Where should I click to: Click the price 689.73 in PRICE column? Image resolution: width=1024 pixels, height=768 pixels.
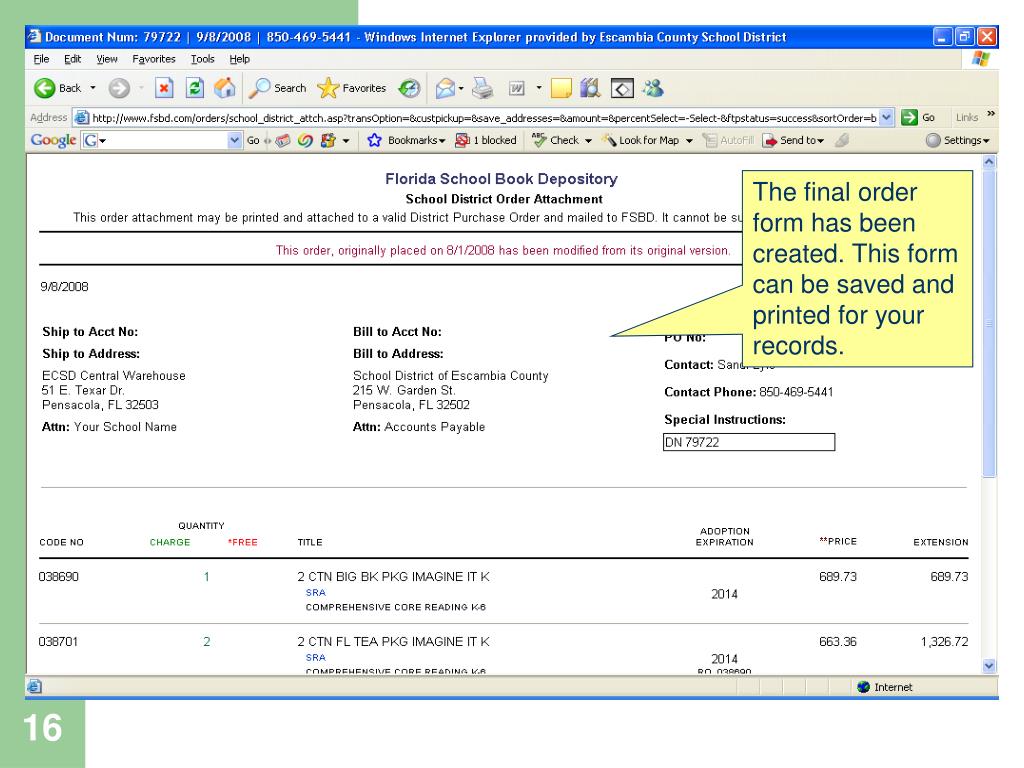click(x=838, y=577)
